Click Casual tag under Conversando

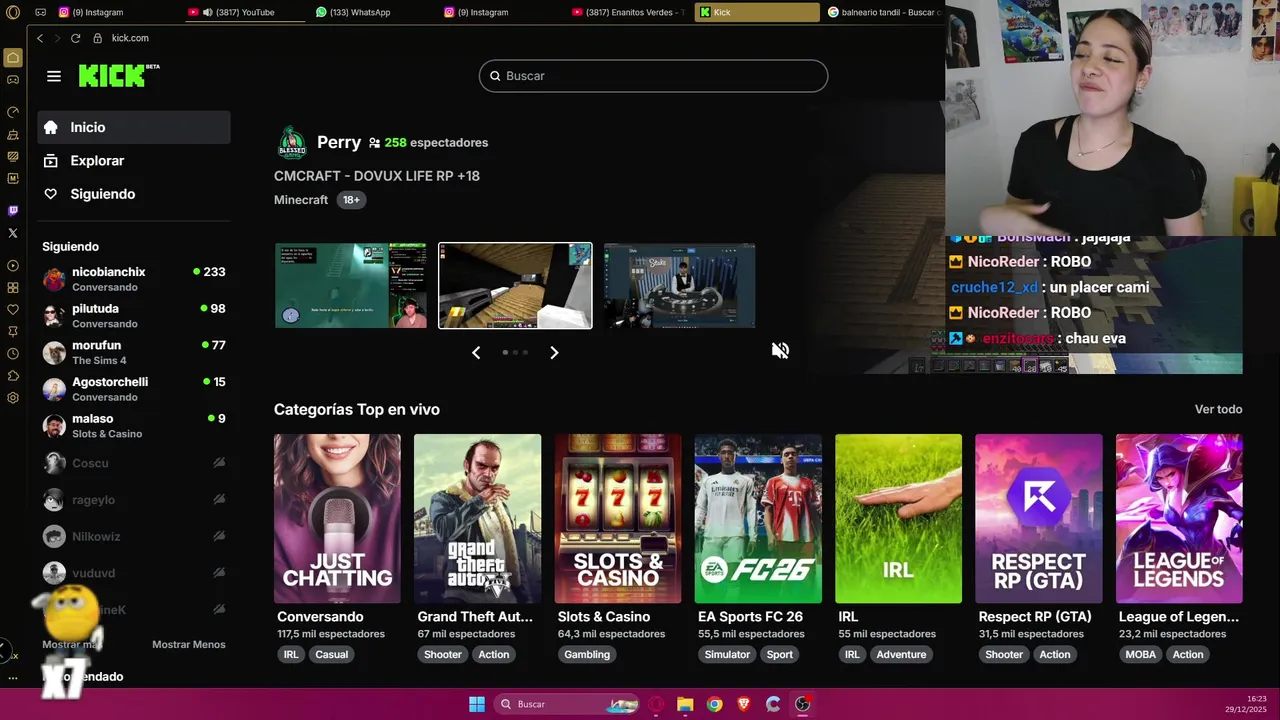click(x=332, y=655)
